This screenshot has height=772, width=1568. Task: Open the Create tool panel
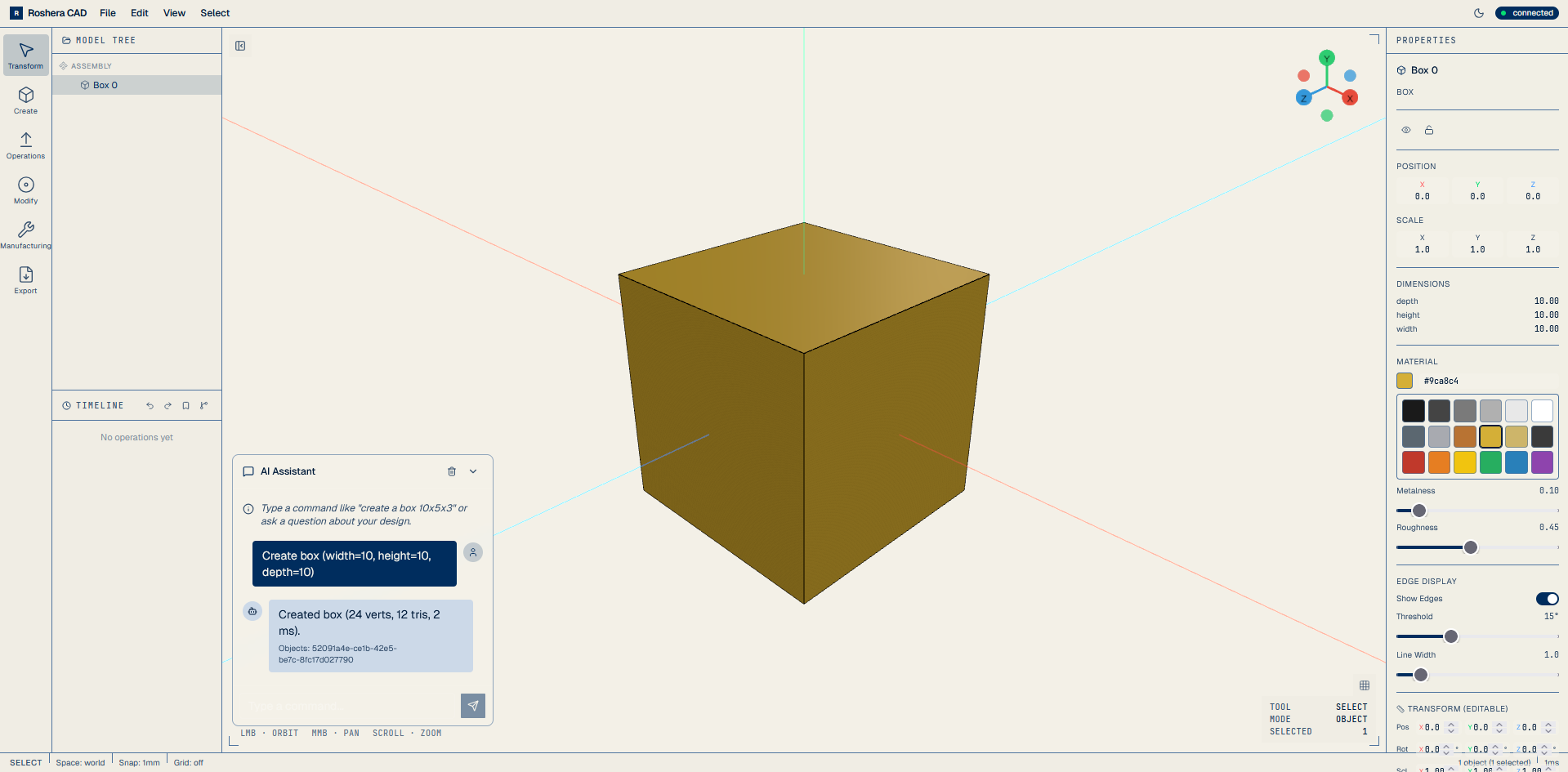point(26,100)
